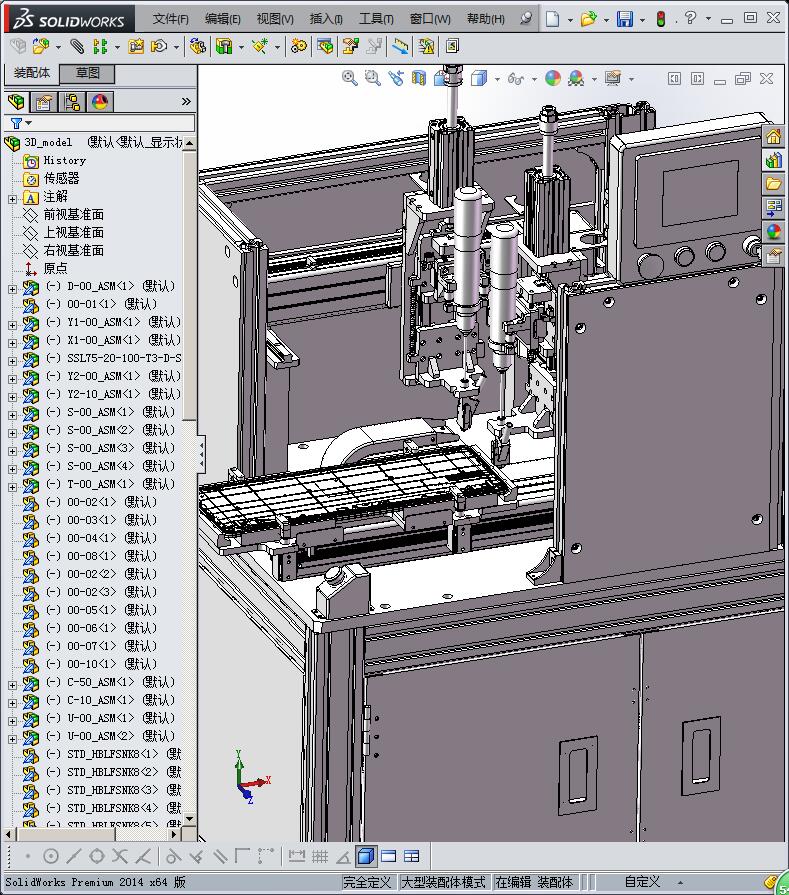Toggle the grid display icon in sketch toolbar

click(x=320, y=856)
